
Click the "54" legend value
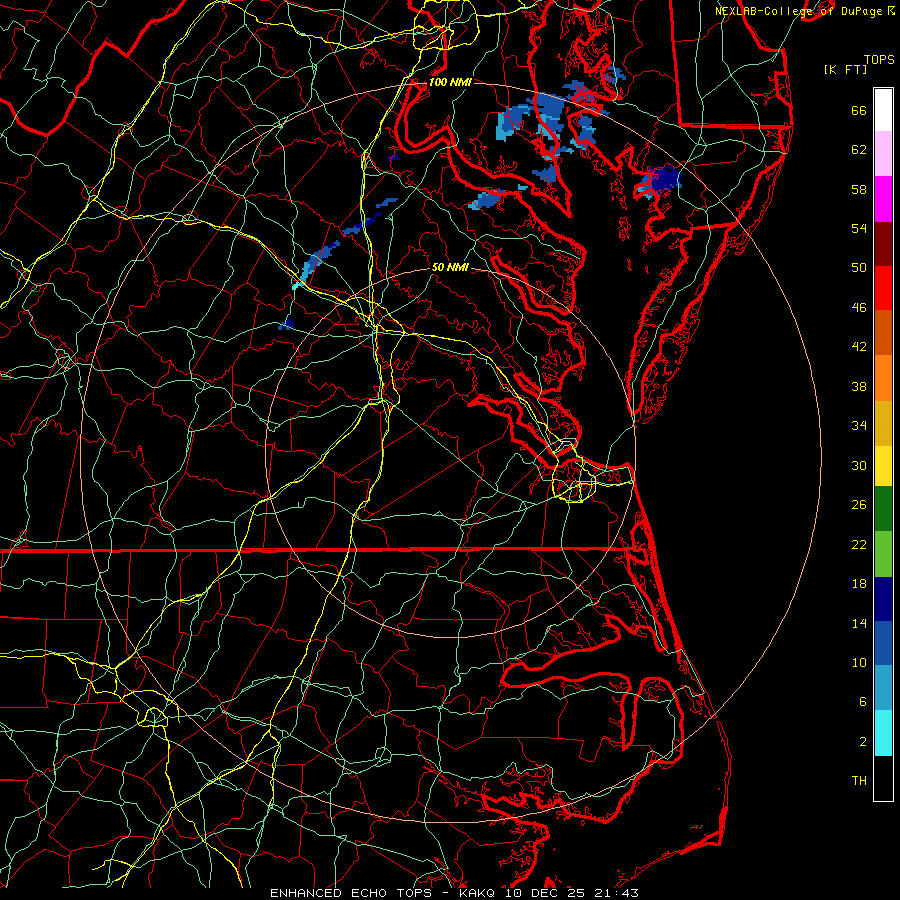coord(859,228)
